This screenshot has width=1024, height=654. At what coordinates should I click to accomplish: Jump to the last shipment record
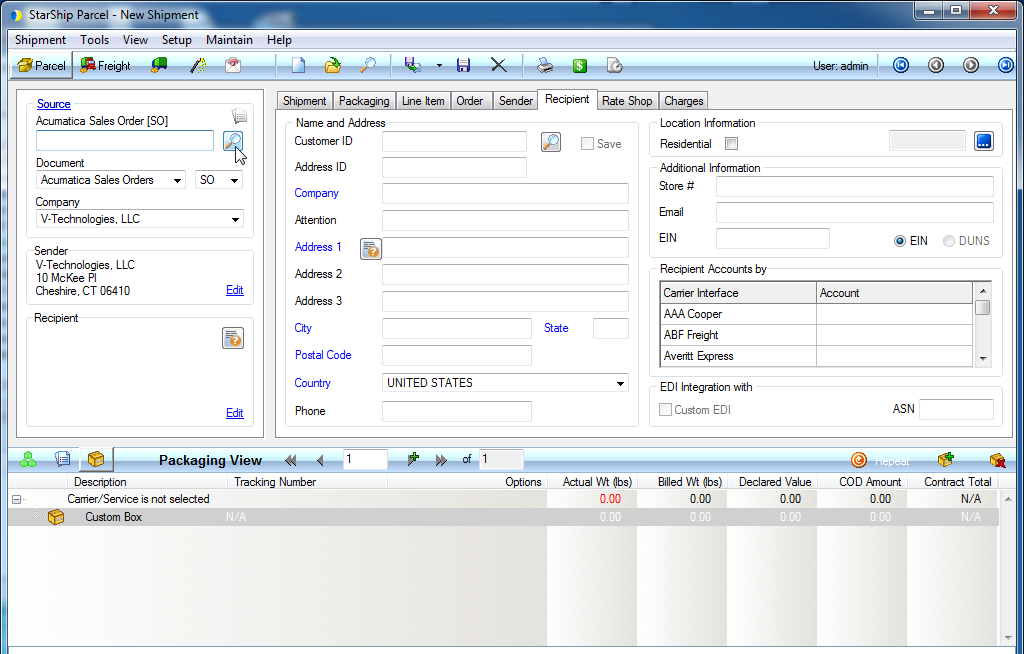pos(1006,65)
